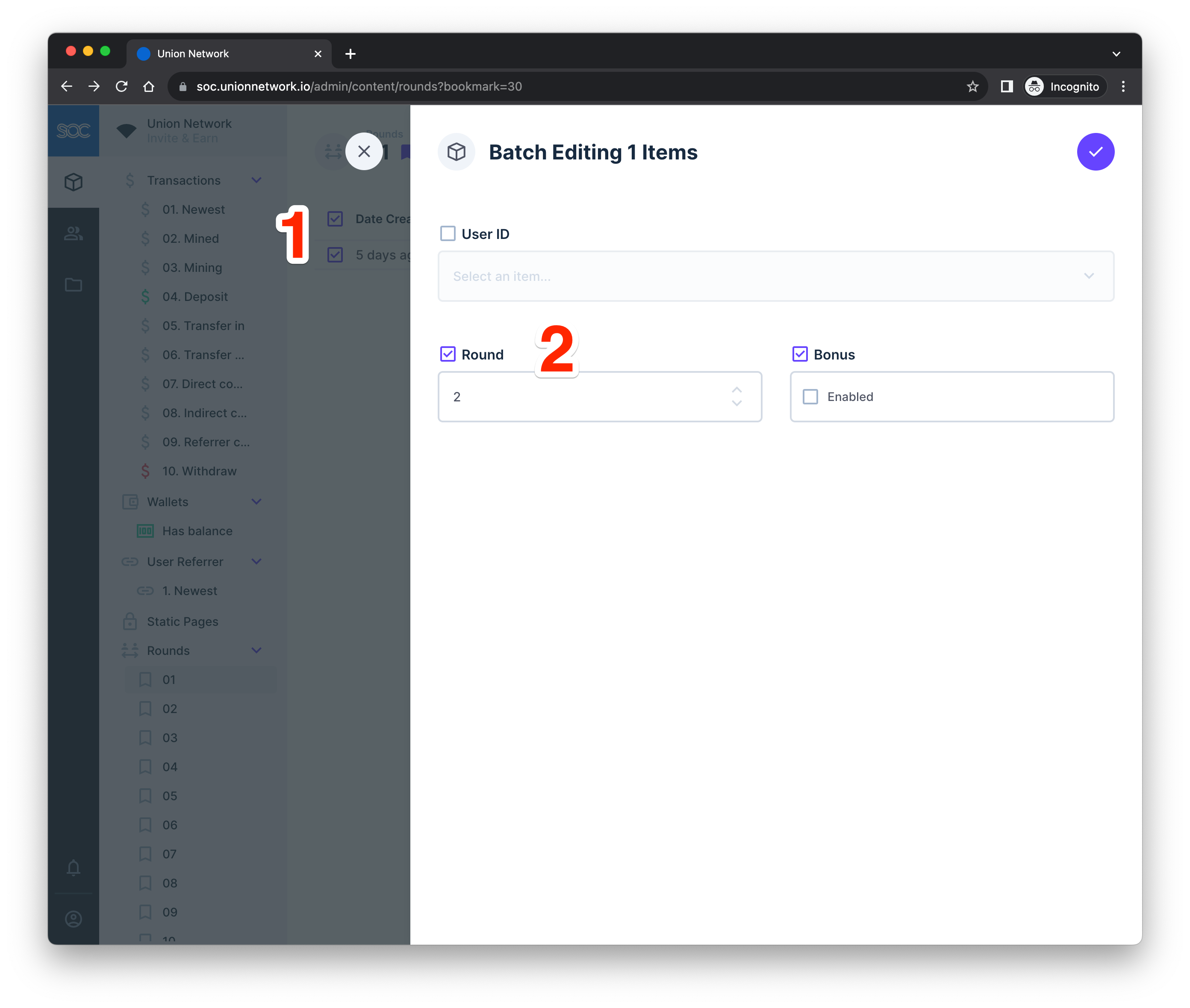This screenshot has width=1190, height=1008.
Task: Collapse the Transactions section
Action: (x=256, y=180)
